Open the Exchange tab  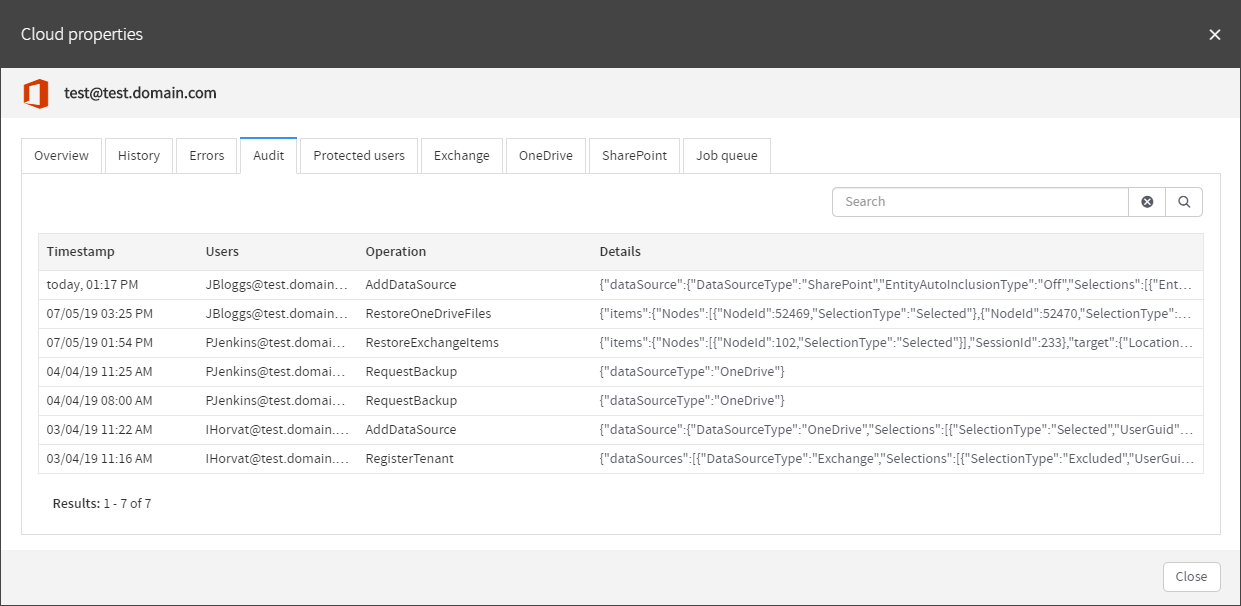pos(462,156)
